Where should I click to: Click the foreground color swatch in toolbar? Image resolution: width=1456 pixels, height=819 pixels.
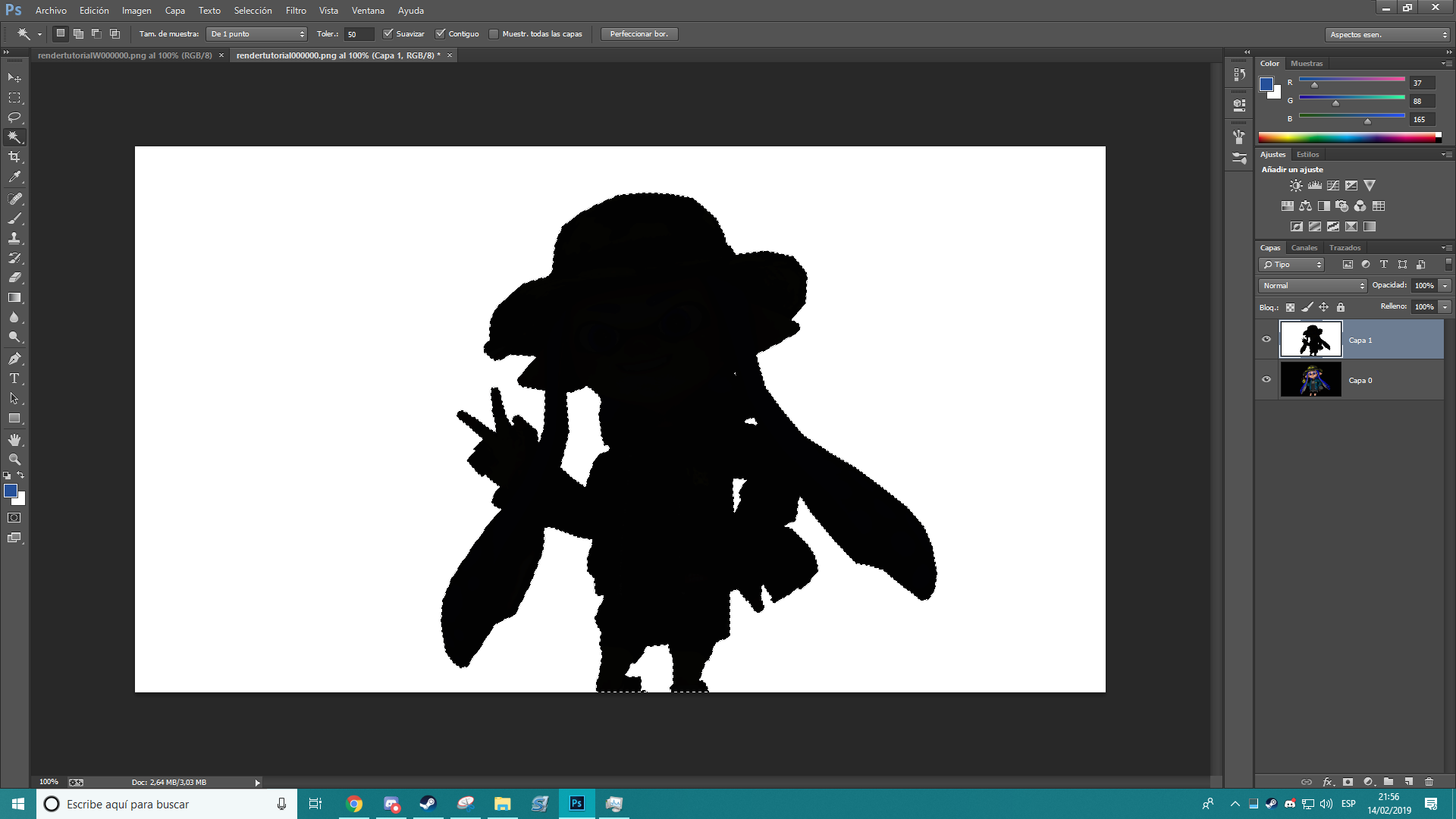pyautogui.click(x=11, y=491)
